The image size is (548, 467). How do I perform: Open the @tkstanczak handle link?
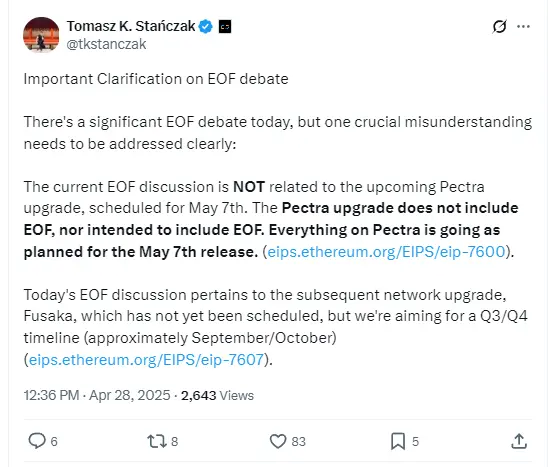point(106,44)
